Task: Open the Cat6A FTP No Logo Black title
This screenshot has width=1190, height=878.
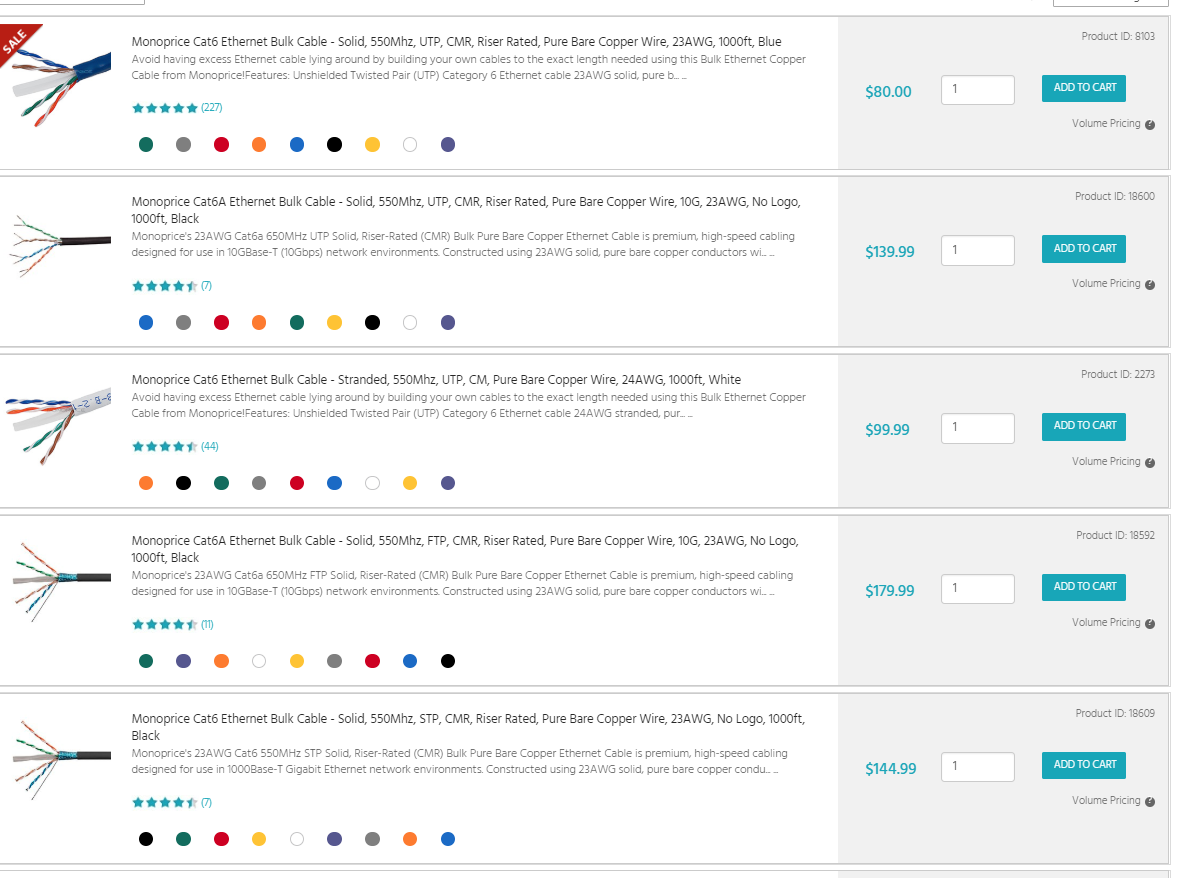Action: (464, 549)
